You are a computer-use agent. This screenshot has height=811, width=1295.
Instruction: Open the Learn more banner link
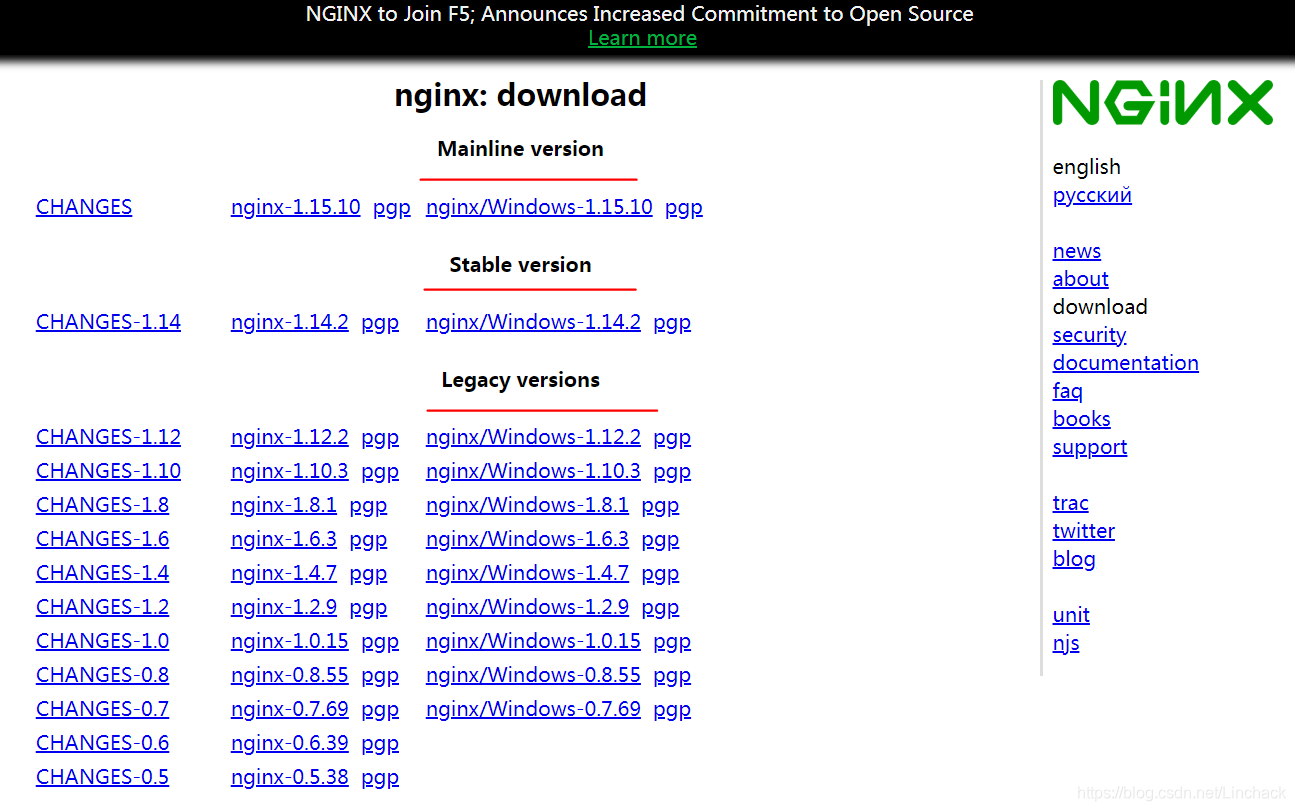[x=642, y=38]
